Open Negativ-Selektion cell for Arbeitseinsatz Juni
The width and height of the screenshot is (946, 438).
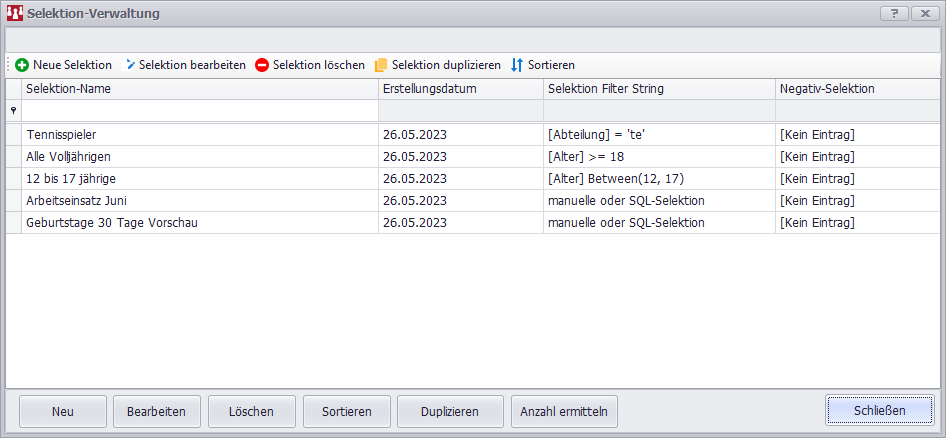coord(856,201)
